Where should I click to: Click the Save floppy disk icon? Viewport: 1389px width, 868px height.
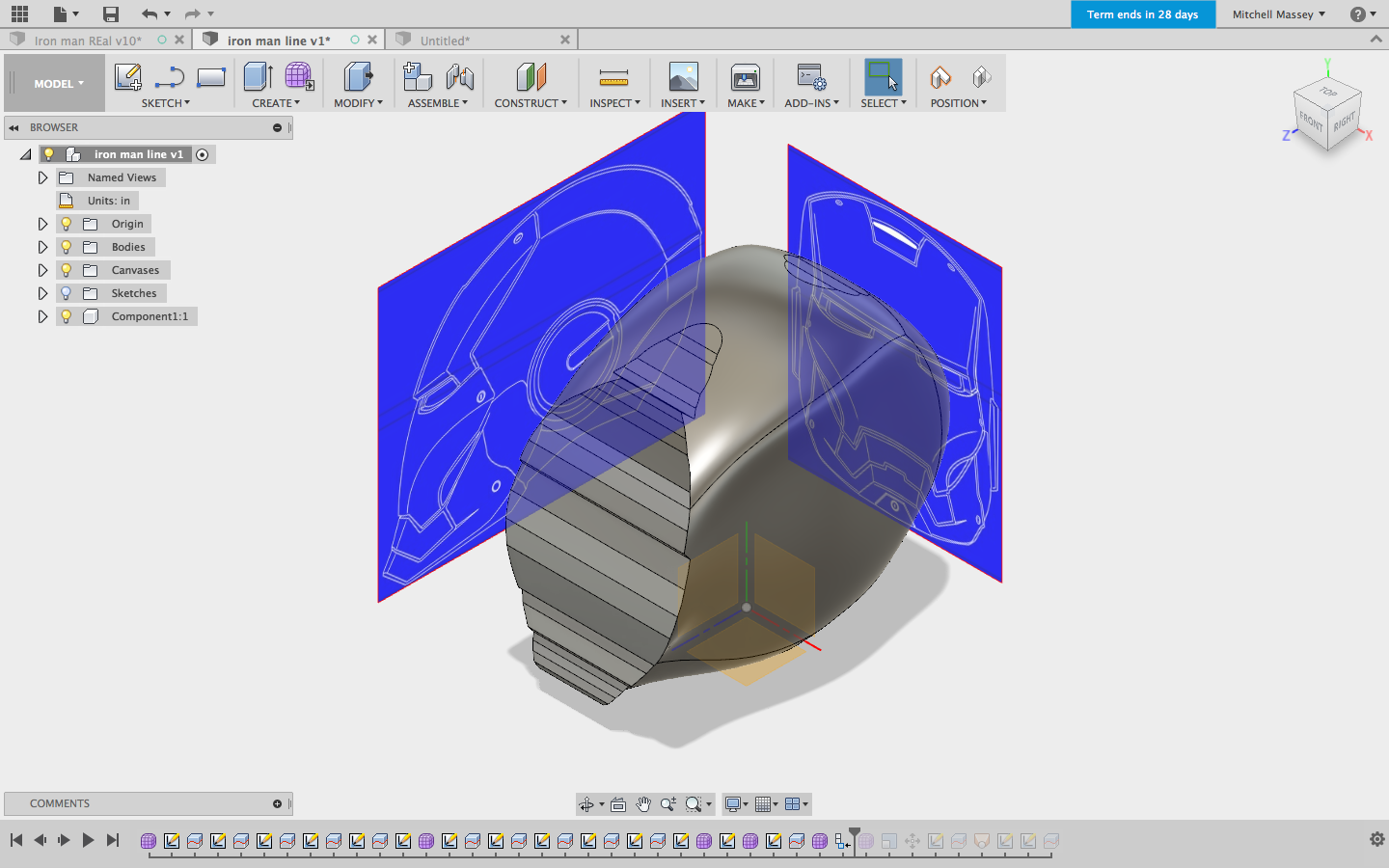tap(111, 14)
